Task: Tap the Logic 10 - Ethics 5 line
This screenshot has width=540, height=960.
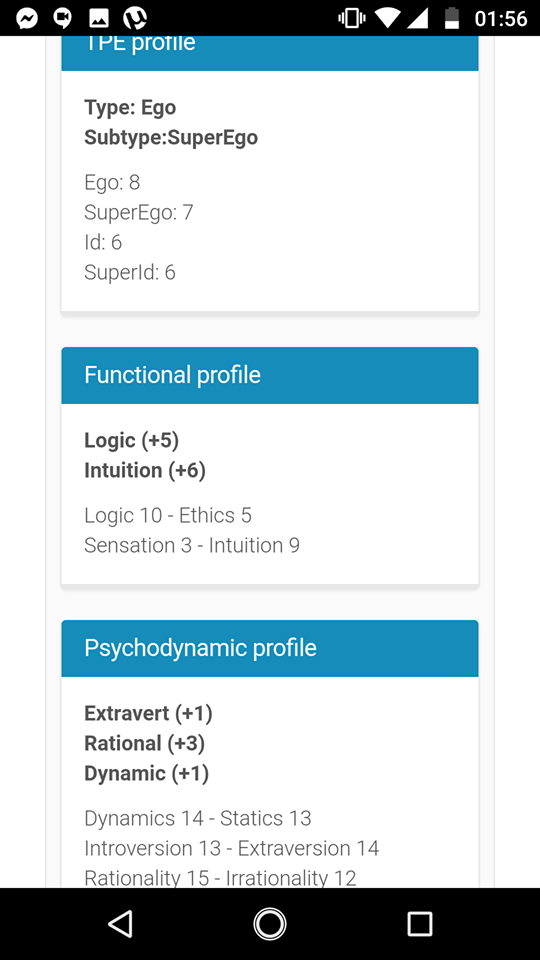Action: click(x=168, y=516)
